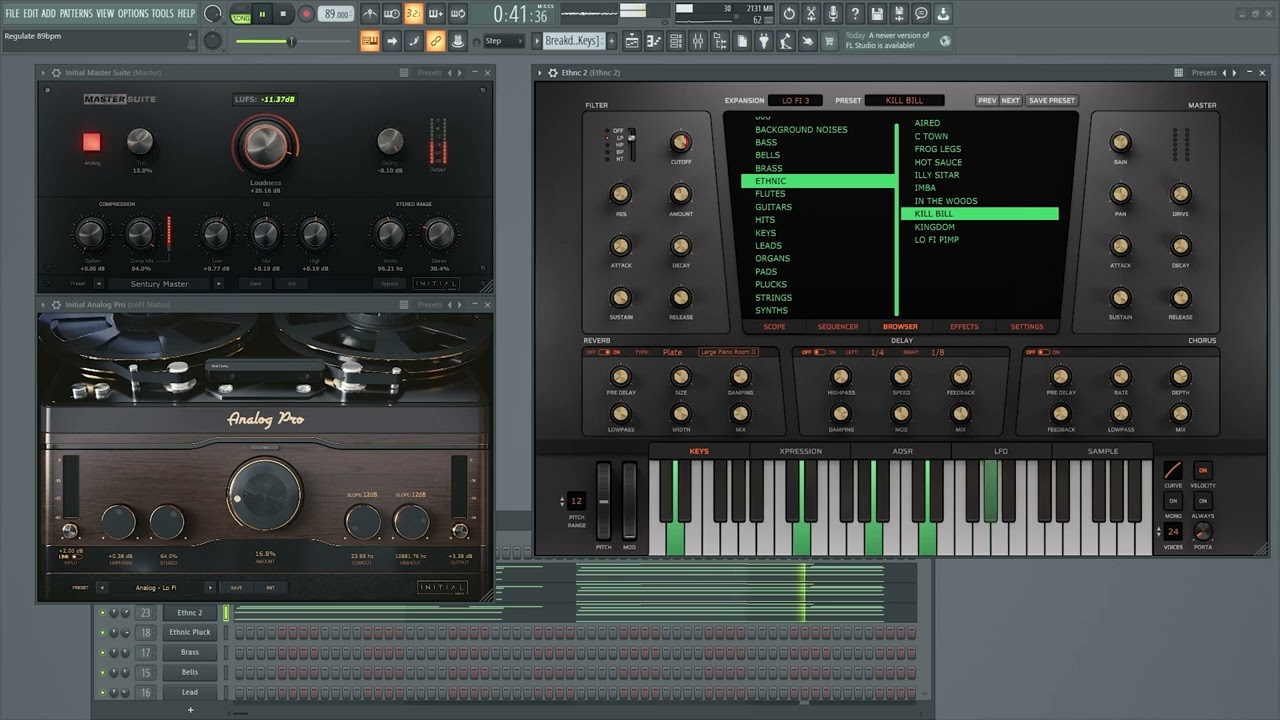The width and height of the screenshot is (1280, 720).
Task: Open the KILL BILL preset selector
Action: tap(904, 100)
